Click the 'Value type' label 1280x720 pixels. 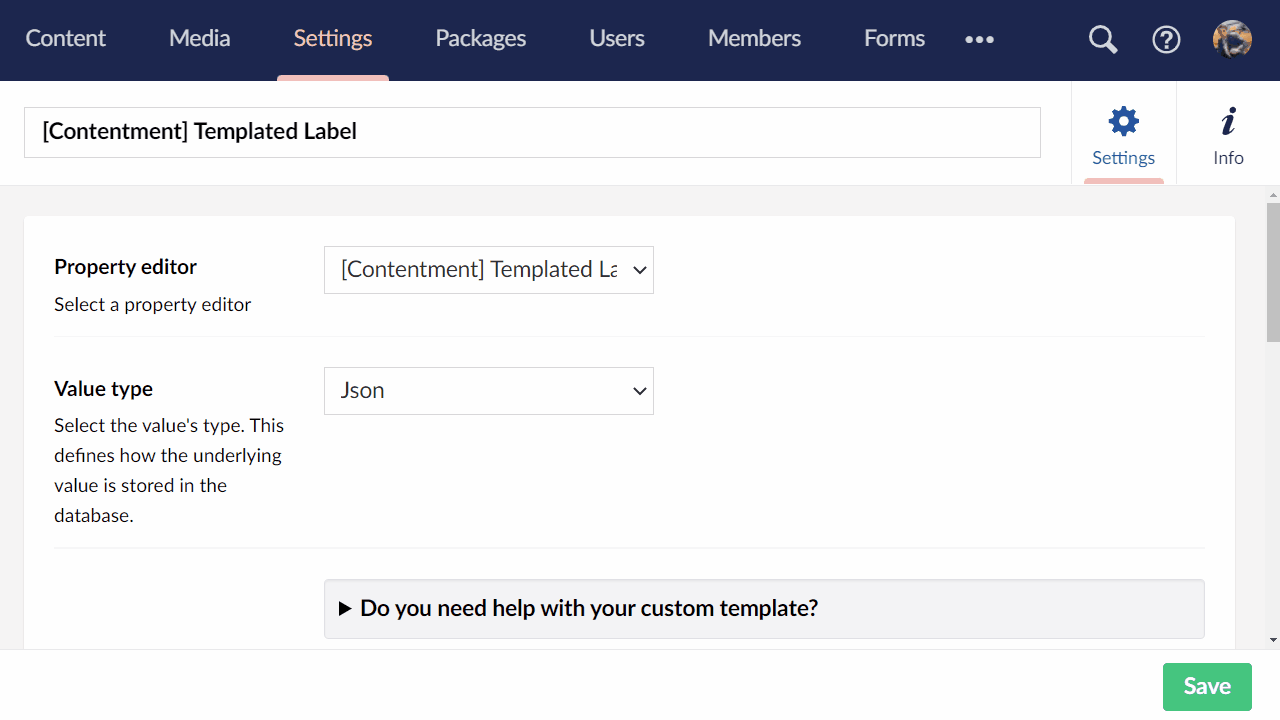[x=104, y=389]
